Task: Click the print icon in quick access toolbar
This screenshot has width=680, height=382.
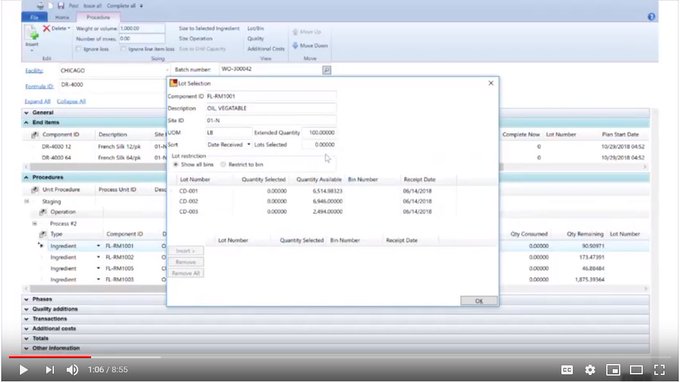Action: point(40,6)
